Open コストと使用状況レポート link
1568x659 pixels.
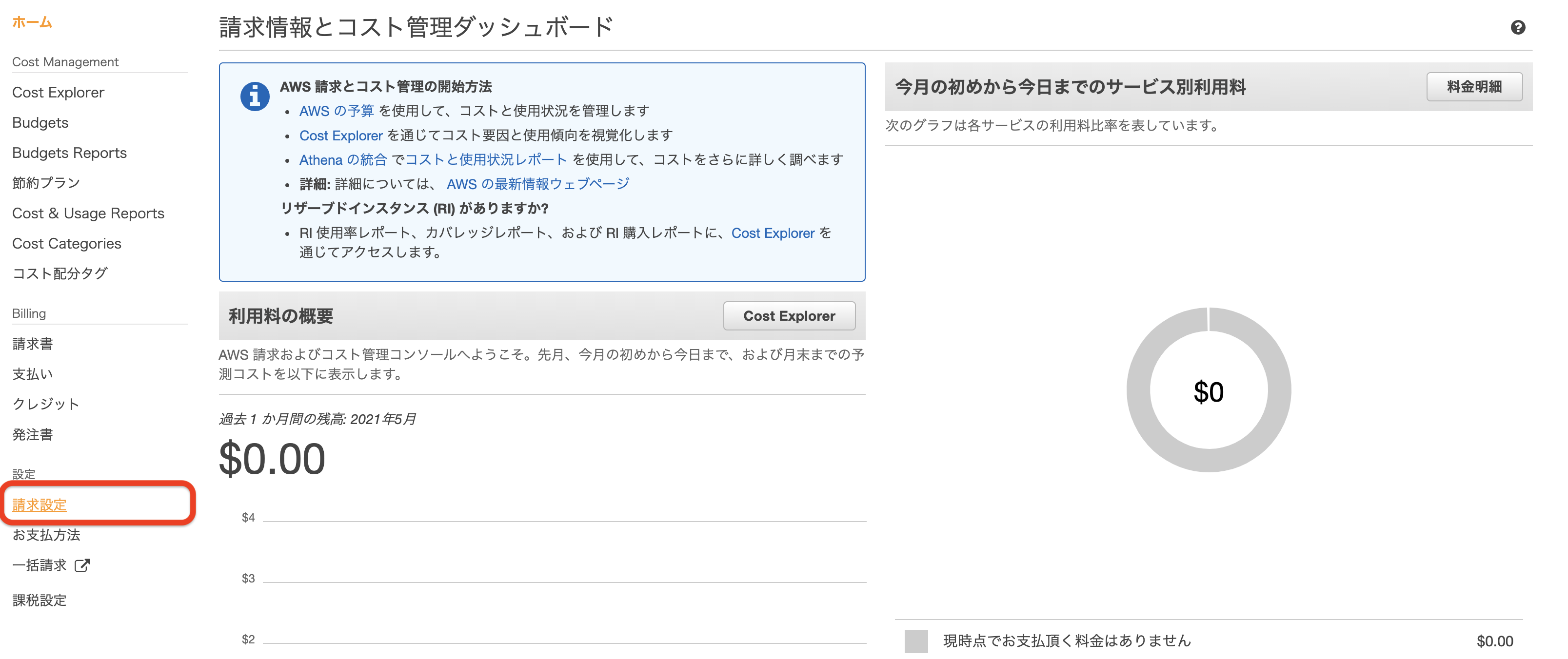click(x=486, y=159)
